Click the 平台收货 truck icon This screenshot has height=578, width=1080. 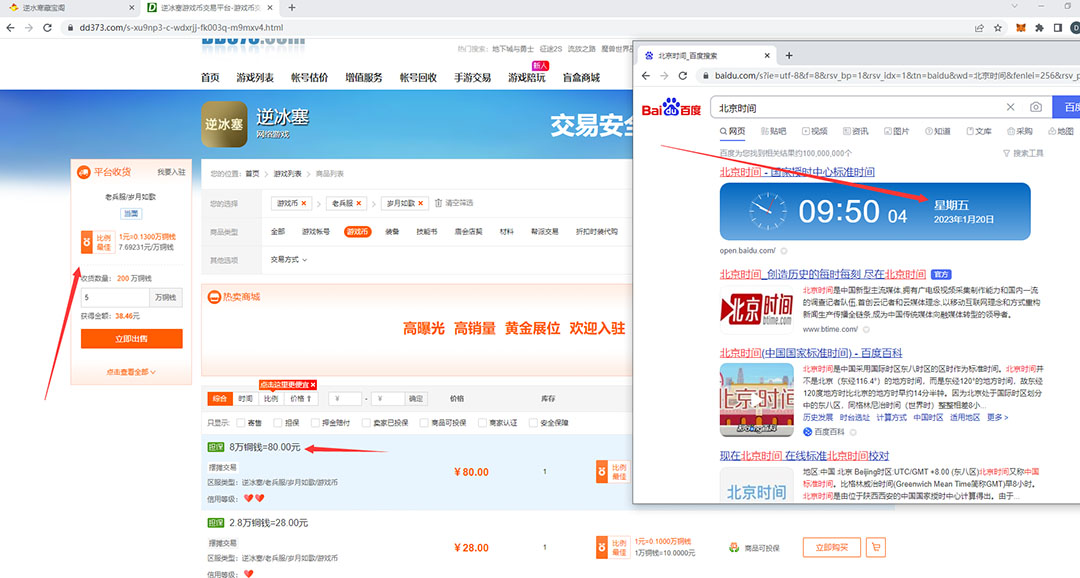click(82, 171)
